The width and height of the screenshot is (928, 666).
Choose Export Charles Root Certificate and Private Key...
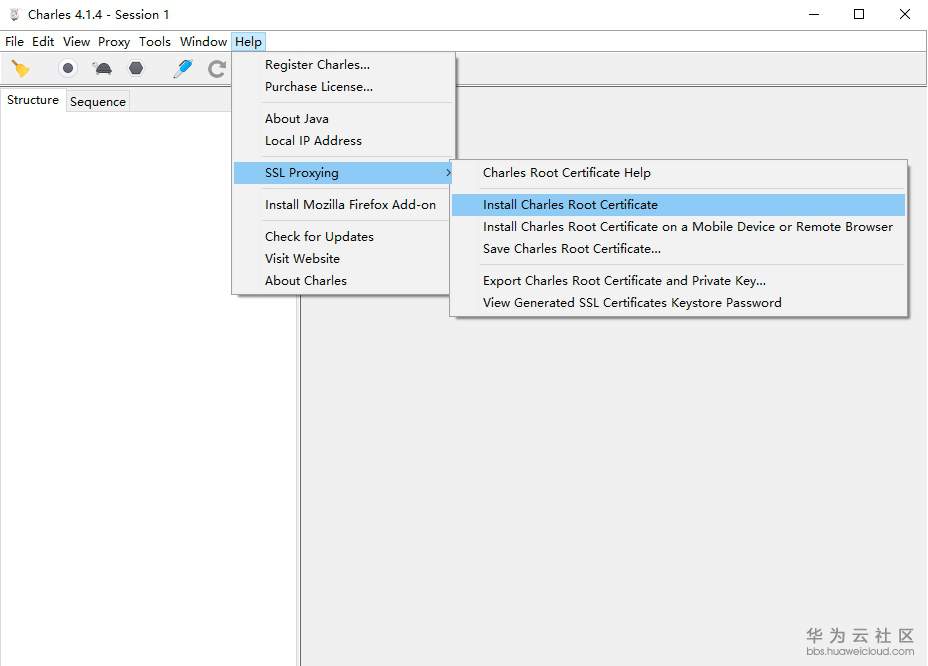pos(678,281)
